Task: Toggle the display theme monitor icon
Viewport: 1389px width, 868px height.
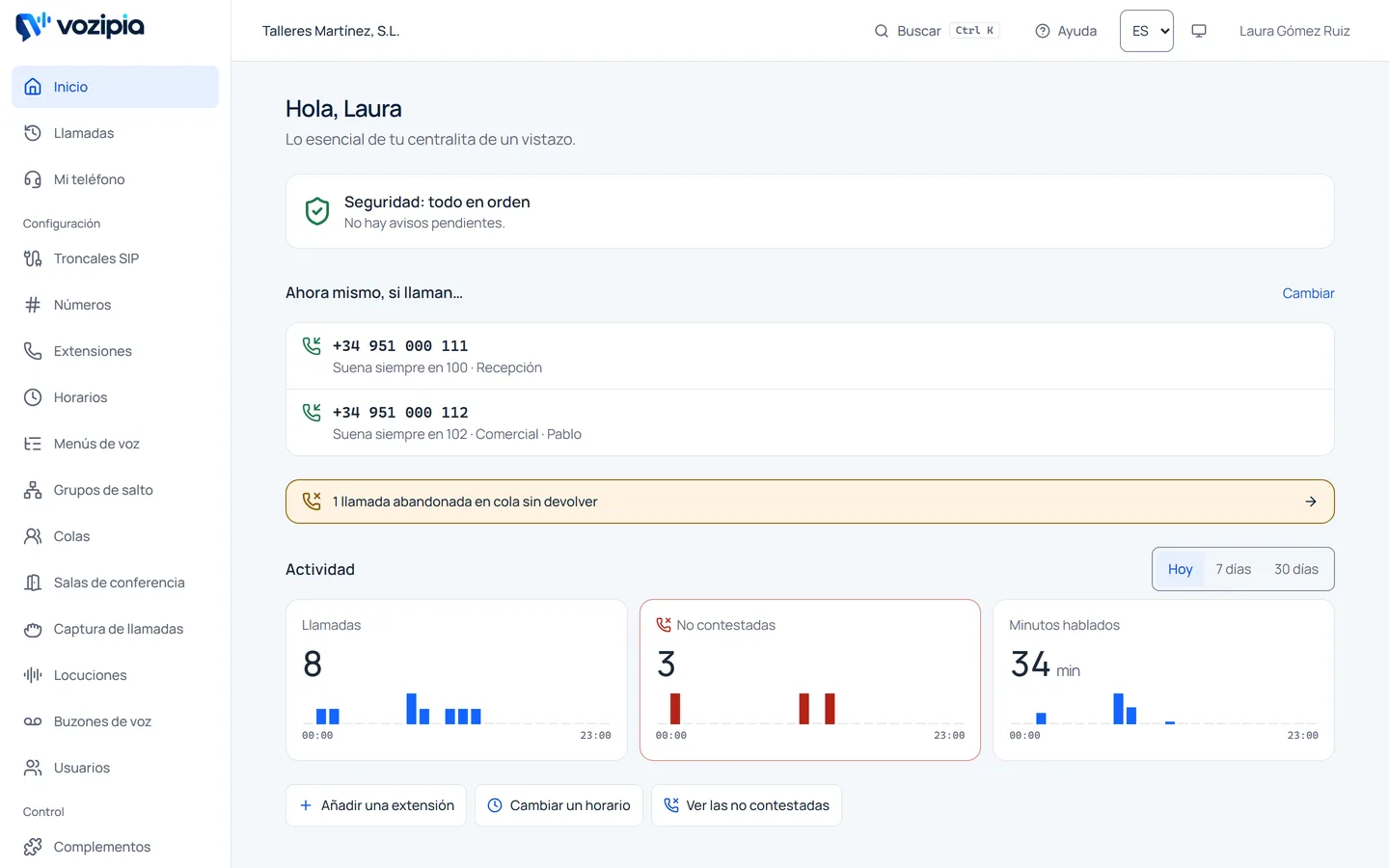Action: point(1199,31)
